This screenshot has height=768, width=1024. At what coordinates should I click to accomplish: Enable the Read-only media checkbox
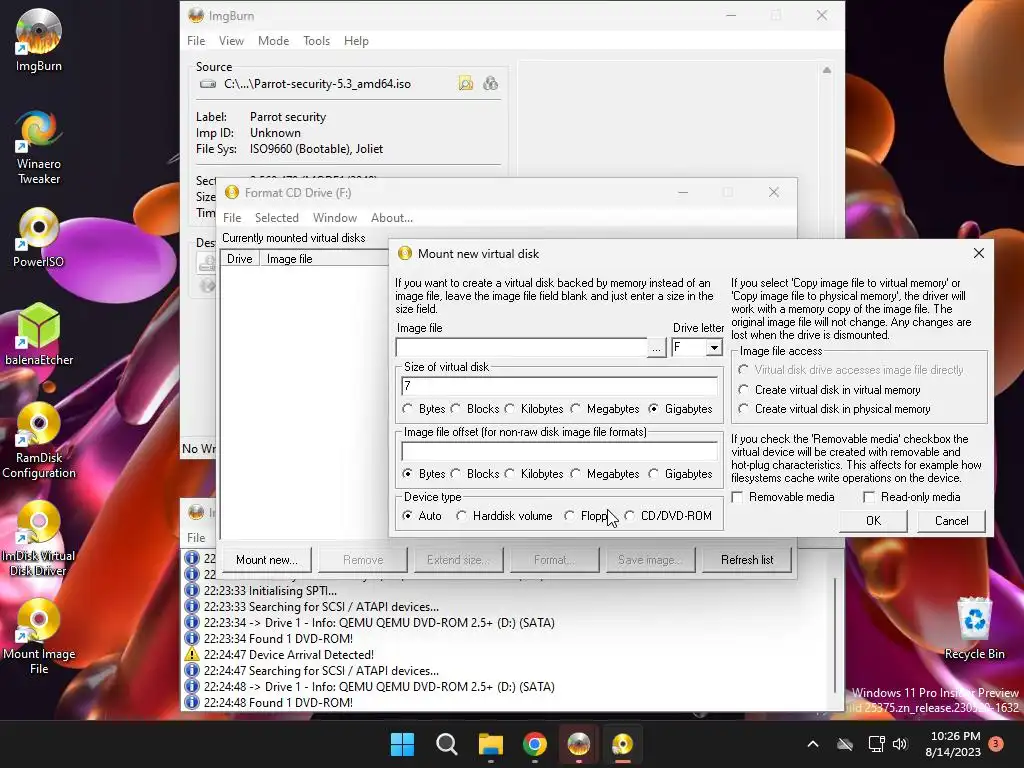912,497
